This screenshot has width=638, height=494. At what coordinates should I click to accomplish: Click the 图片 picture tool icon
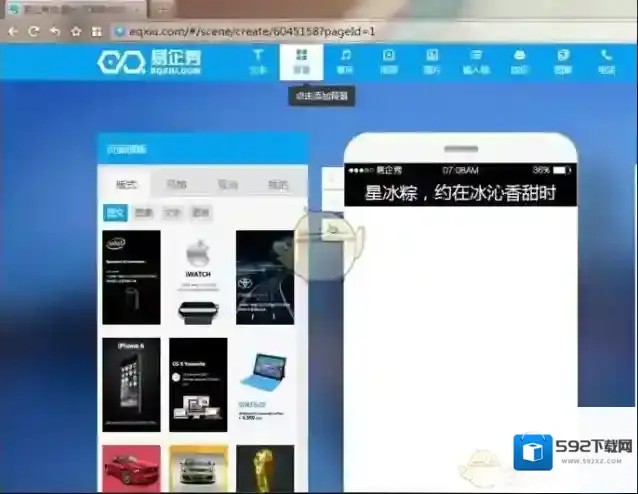point(432,61)
